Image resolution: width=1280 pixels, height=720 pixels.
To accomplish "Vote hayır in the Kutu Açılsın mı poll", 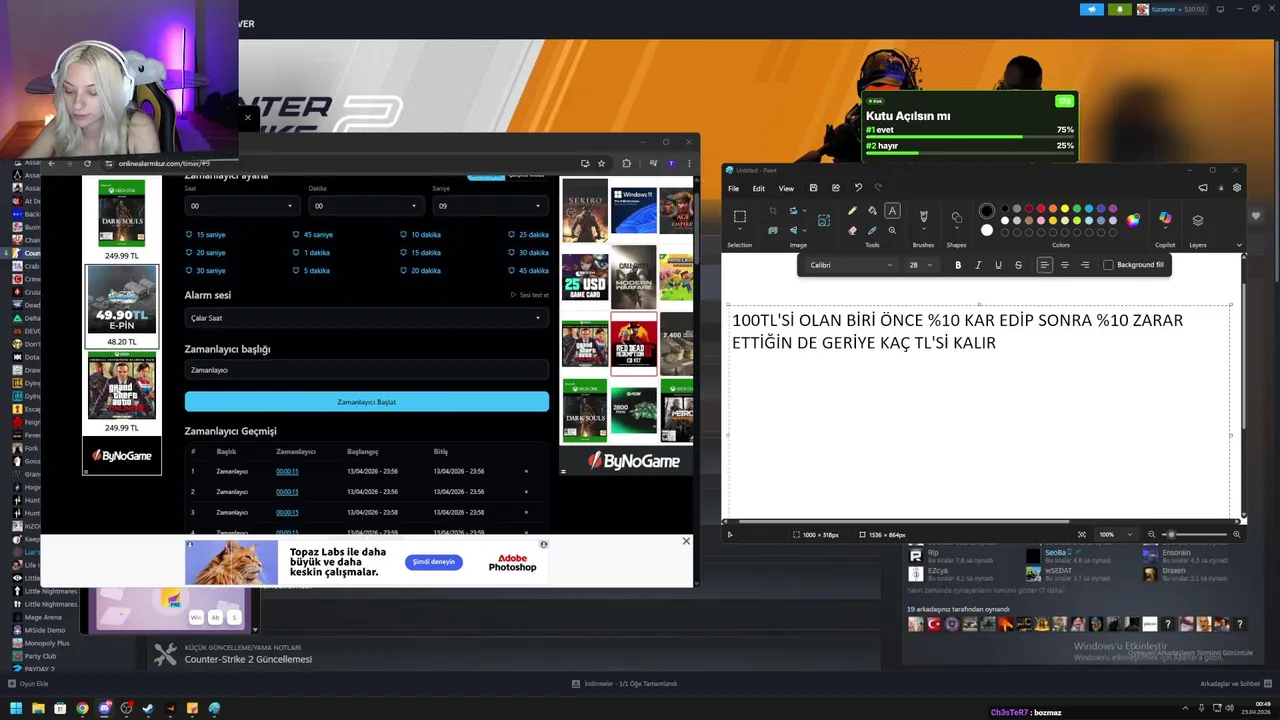I will (970, 146).
